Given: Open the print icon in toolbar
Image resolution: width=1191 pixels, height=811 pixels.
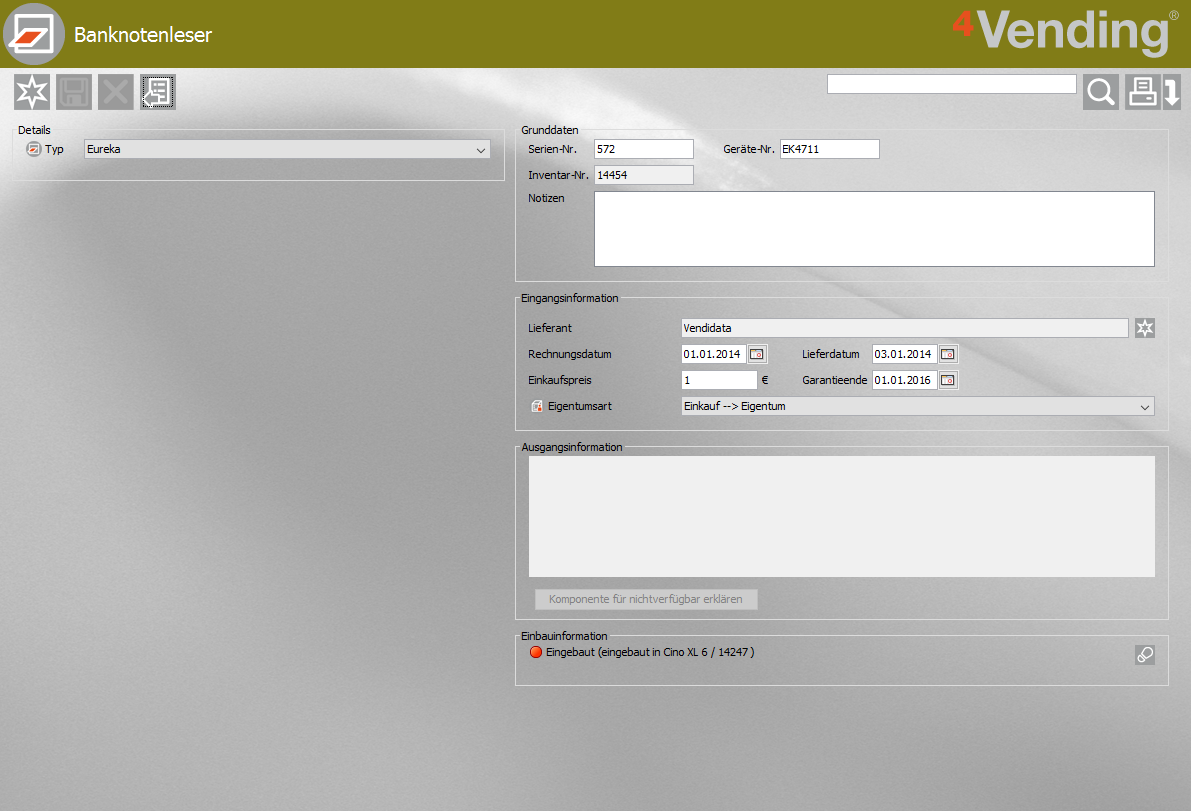Looking at the screenshot, I should tap(1142, 92).
